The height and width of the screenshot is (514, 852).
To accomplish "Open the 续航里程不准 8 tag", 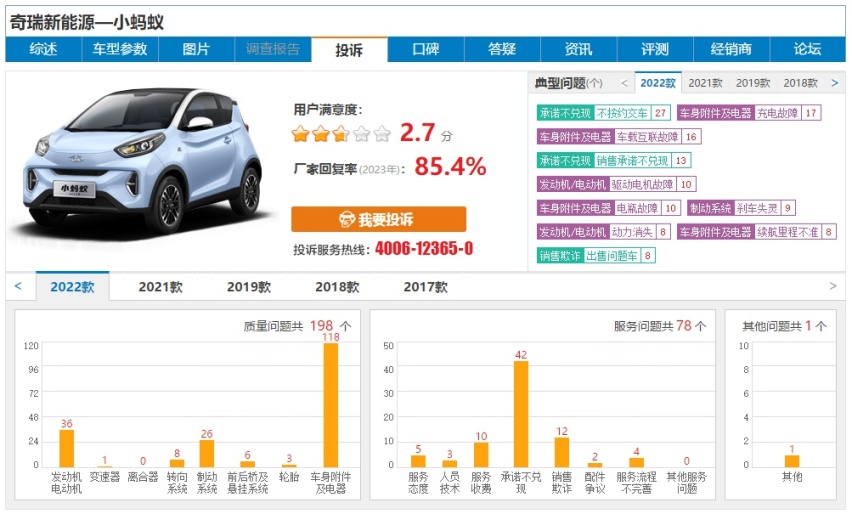I will pos(757,232).
